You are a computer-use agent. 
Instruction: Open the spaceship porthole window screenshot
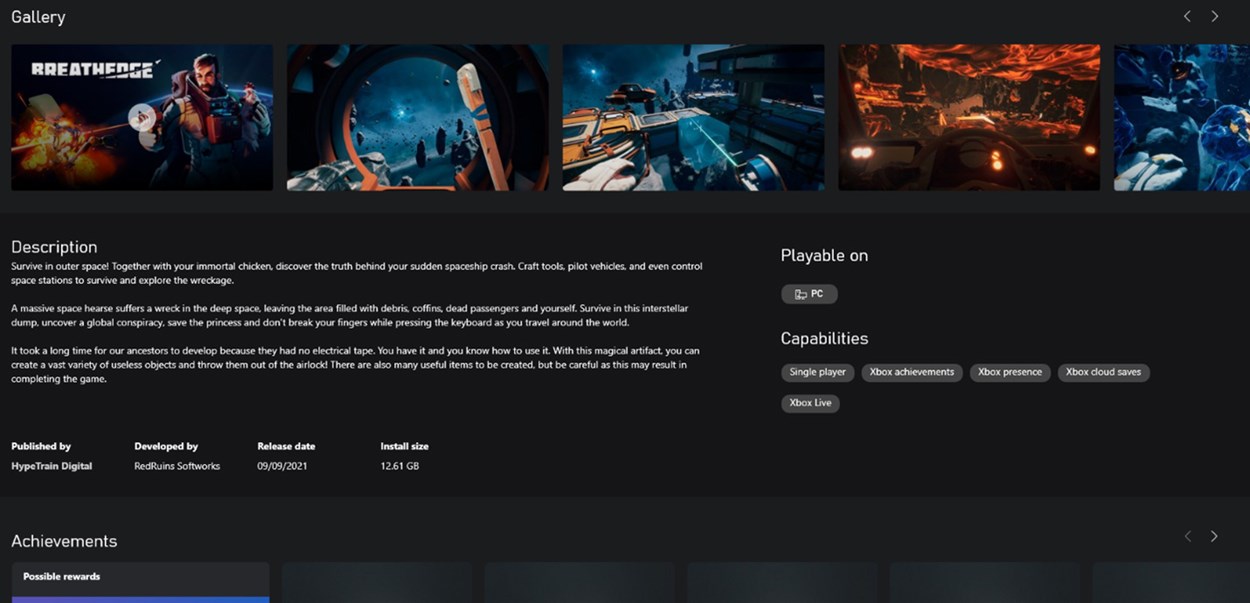(x=418, y=117)
